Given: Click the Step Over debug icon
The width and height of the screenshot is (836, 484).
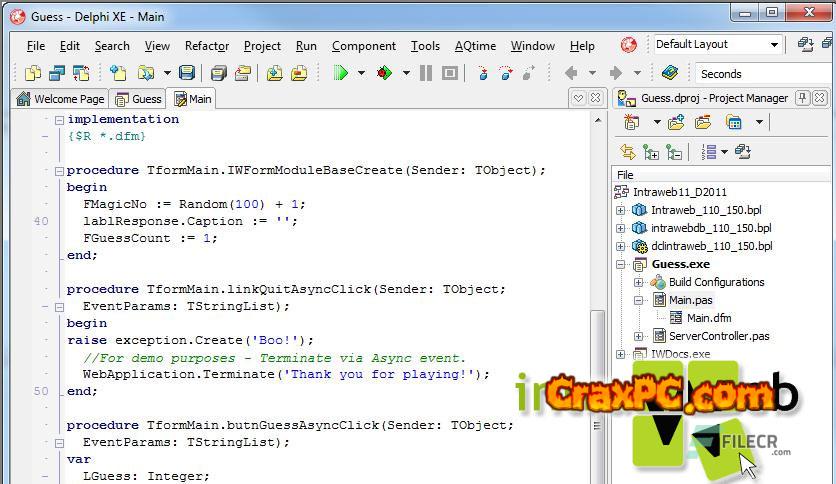Looking at the screenshot, I should (505, 73).
